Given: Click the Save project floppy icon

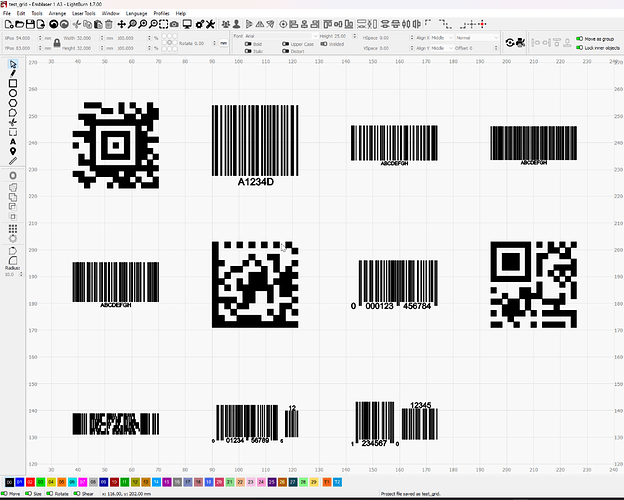Looking at the screenshot, I should [30, 24].
